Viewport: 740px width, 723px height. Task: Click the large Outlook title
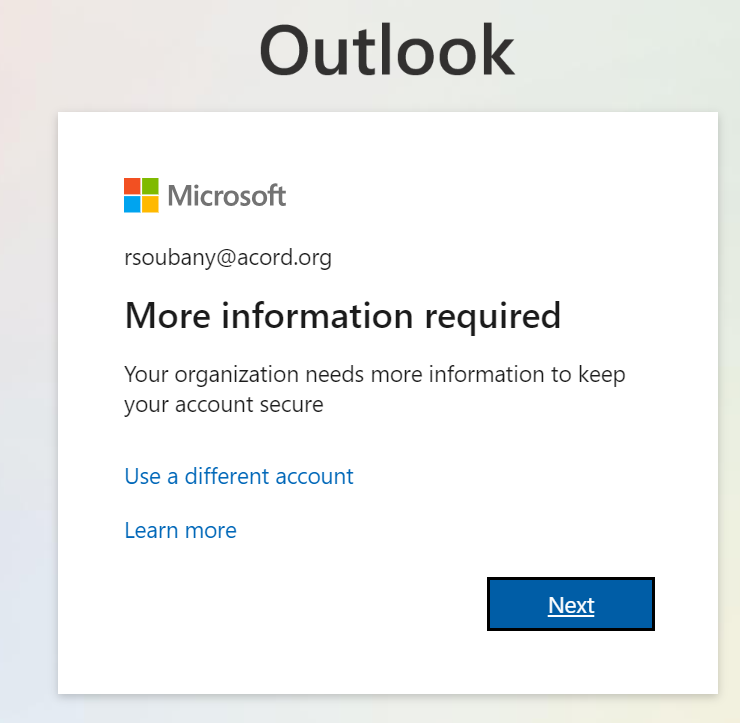(x=387, y=50)
